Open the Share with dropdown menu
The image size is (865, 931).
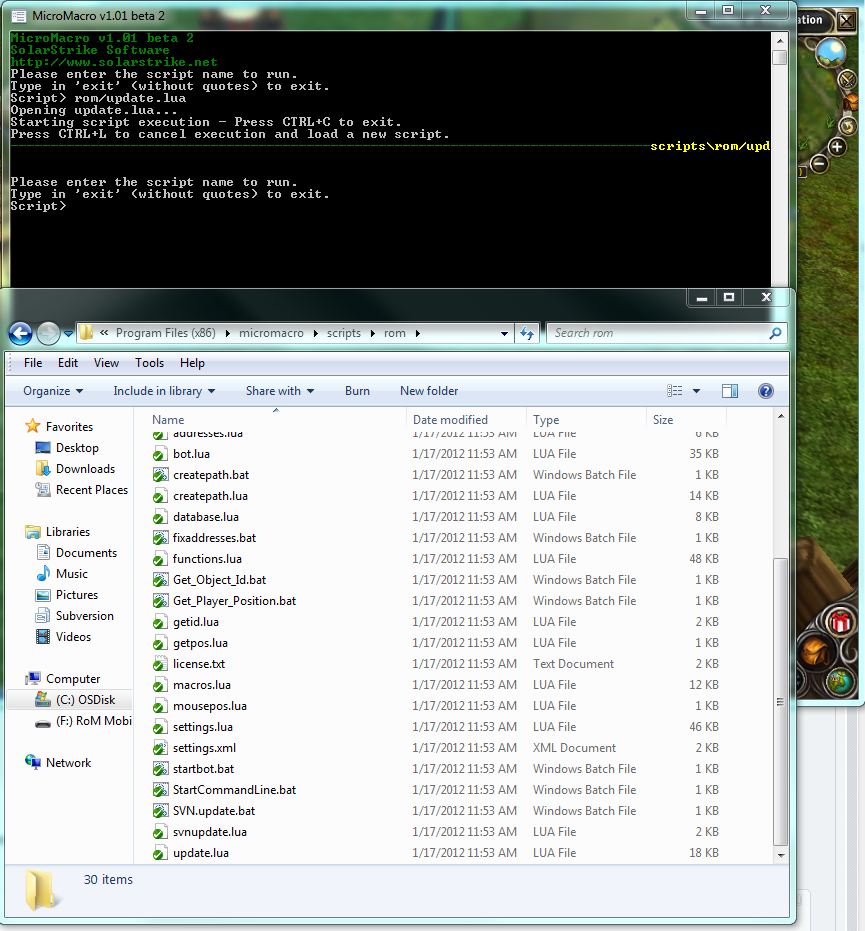coord(280,391)
